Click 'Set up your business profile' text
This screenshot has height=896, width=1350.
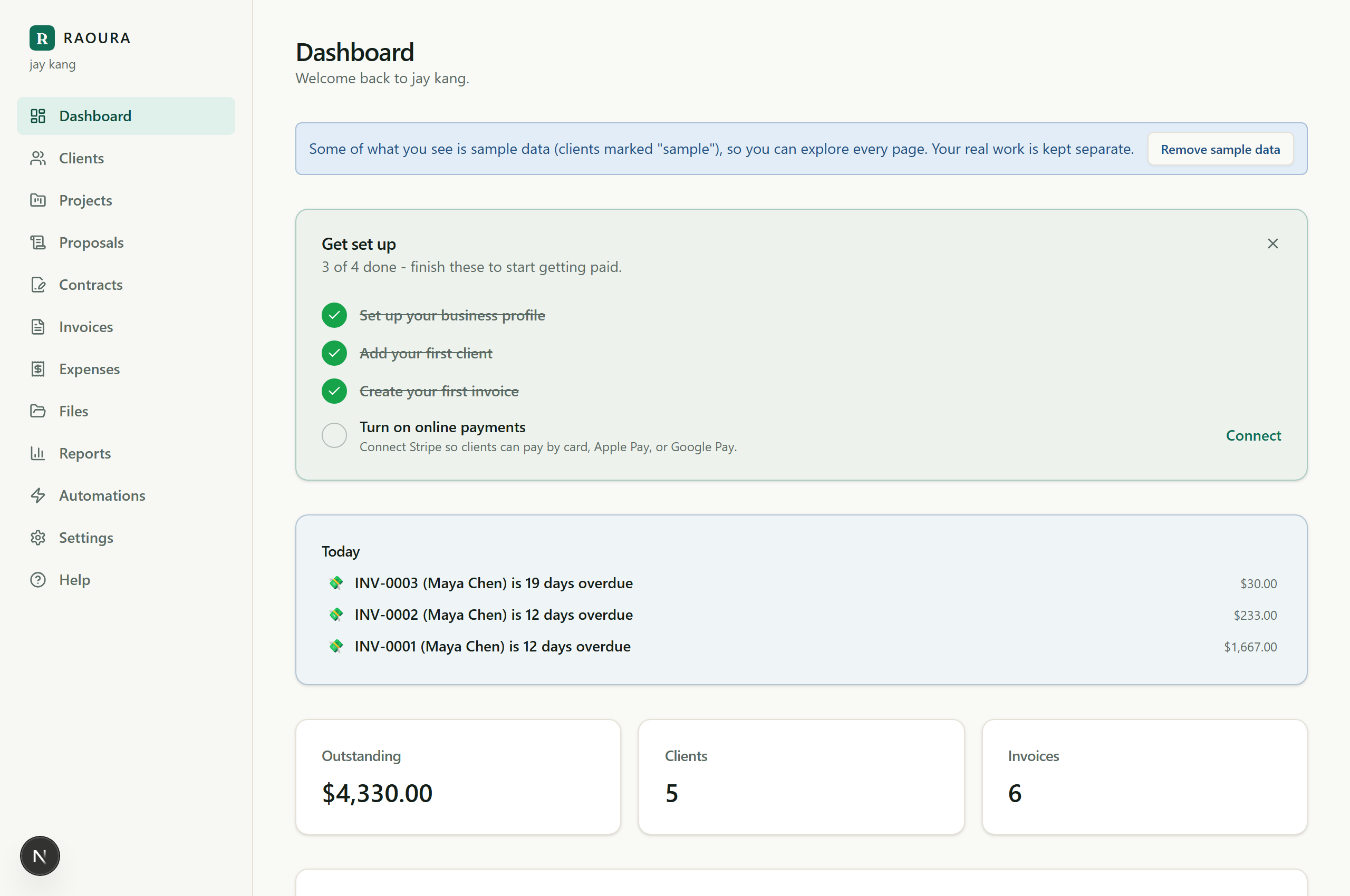pos(452,315)
